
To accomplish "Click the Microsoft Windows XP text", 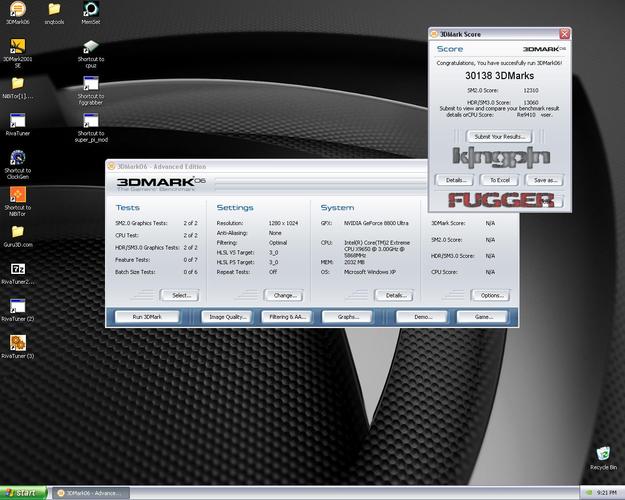I will (369, 272).
